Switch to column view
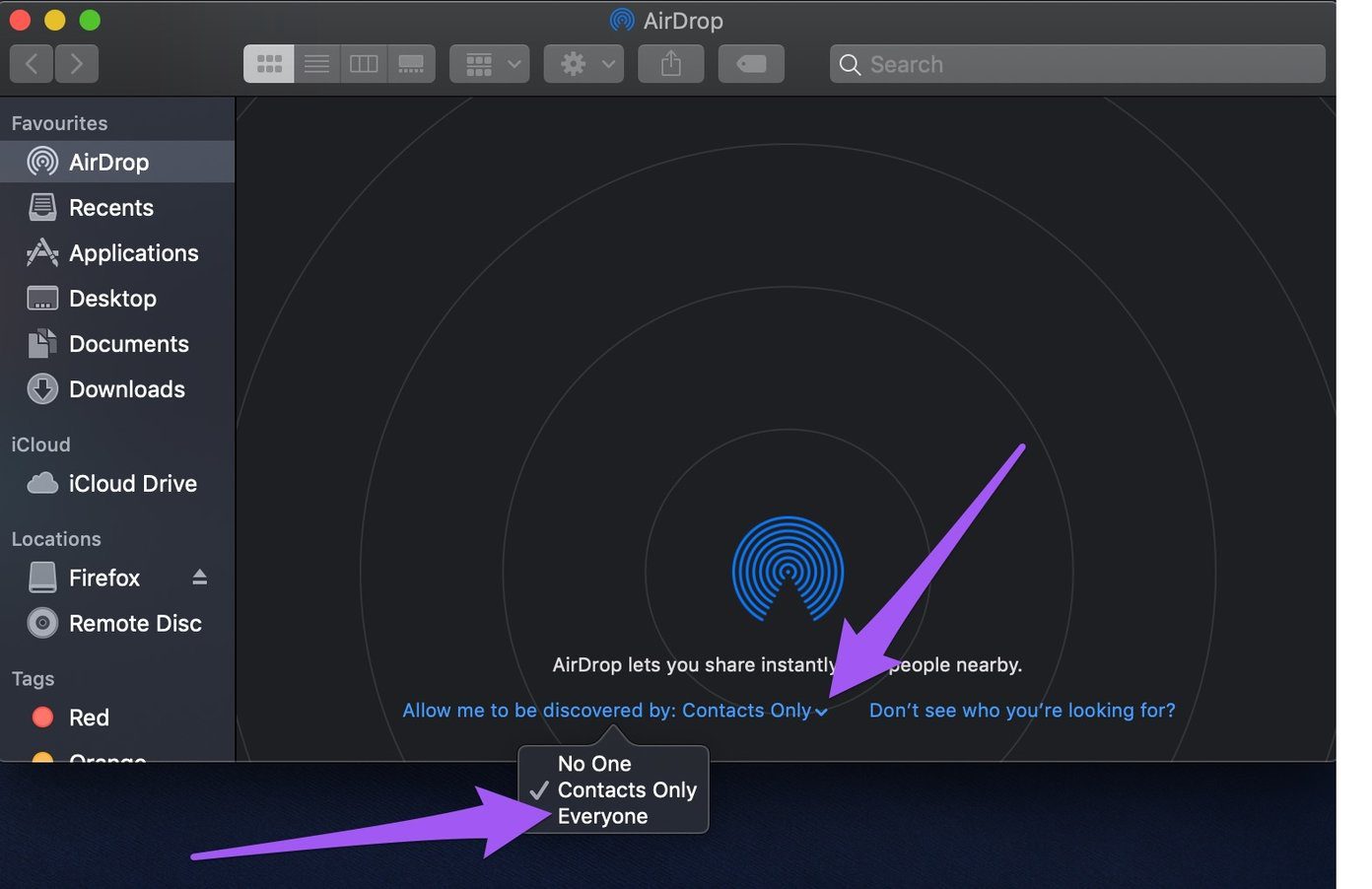 tap(364, 64)
